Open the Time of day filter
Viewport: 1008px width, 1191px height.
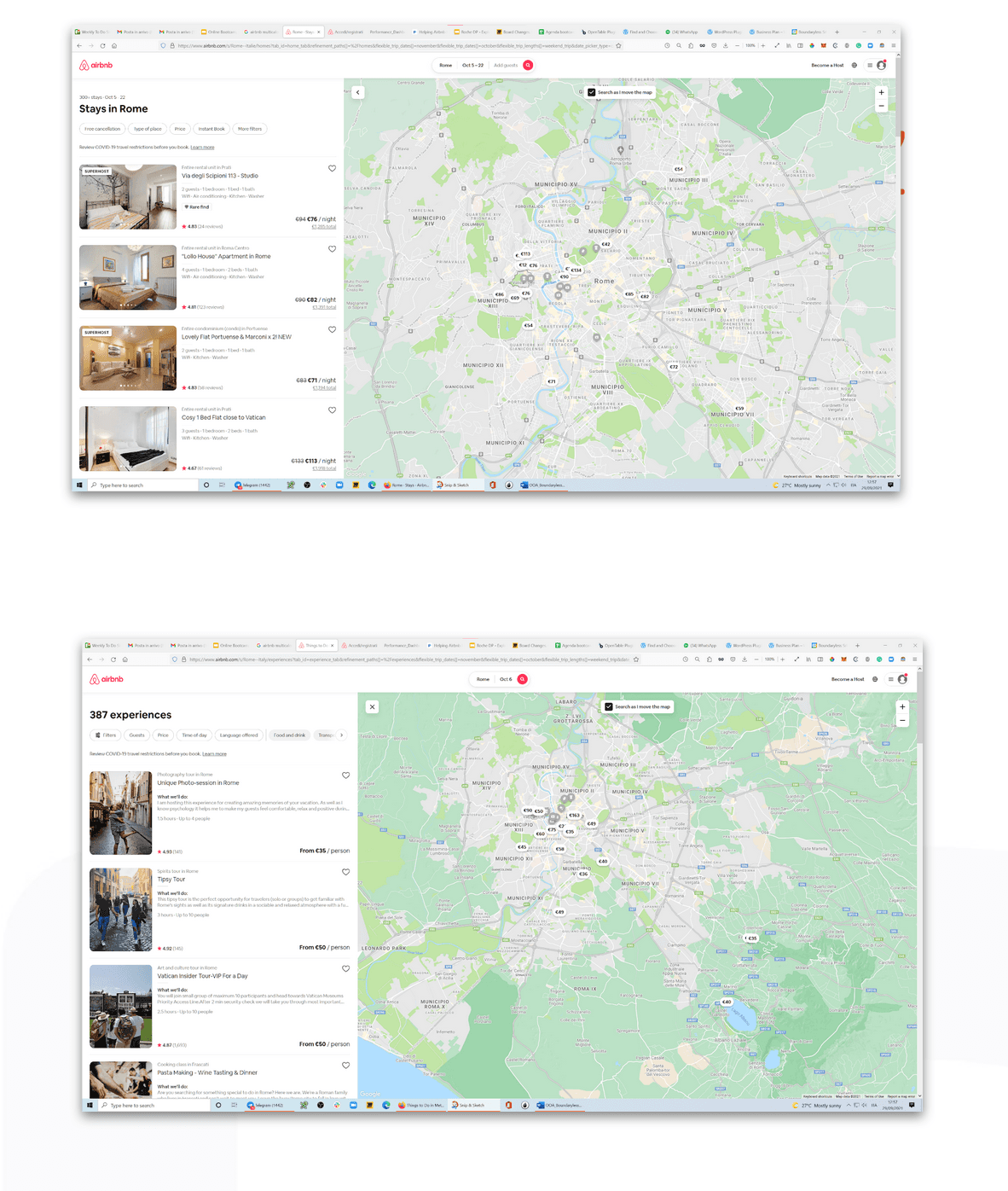194,735
